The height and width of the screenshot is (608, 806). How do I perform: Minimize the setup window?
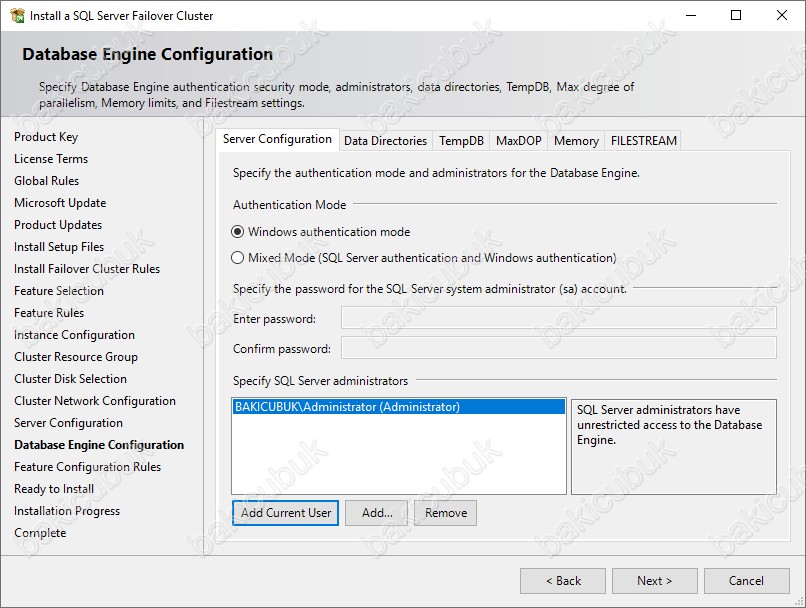691,15
